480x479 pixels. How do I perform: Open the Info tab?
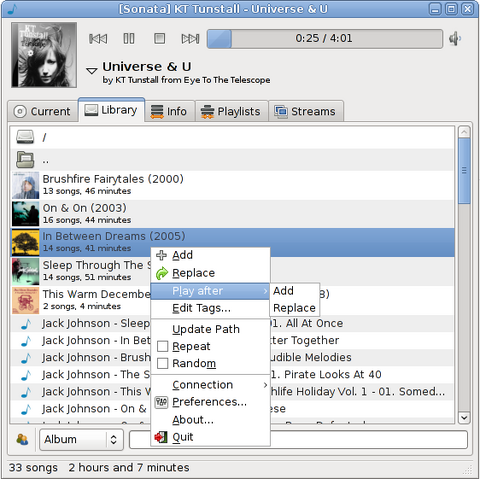point(169,111)
